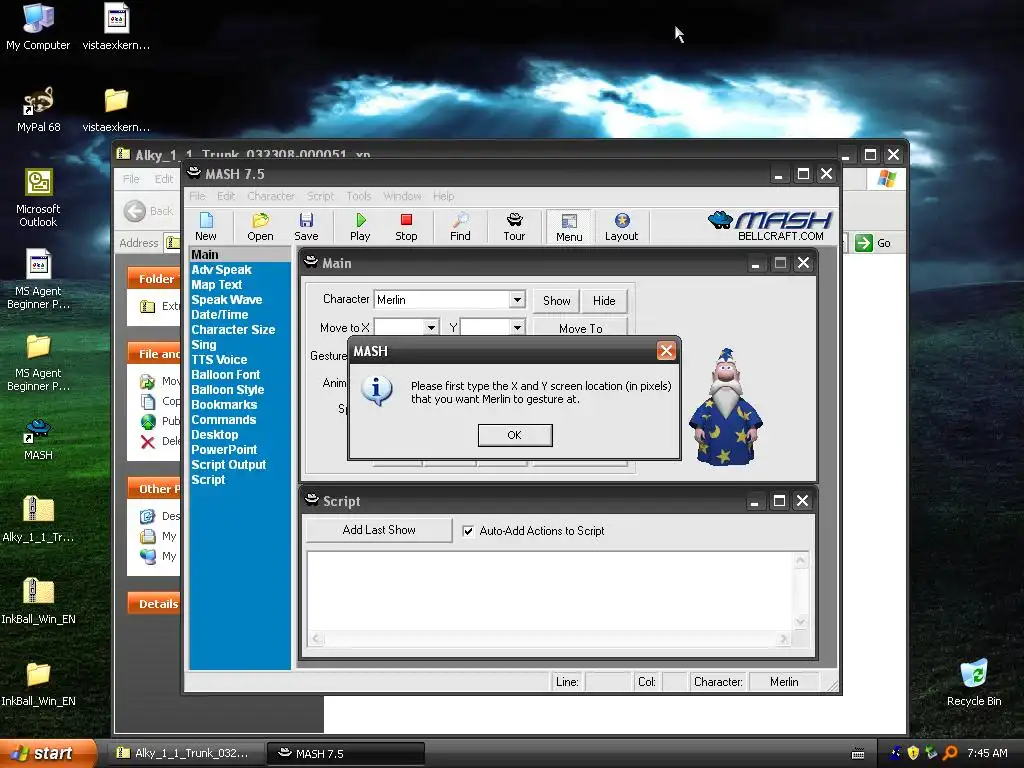Viewport: 1024px width, 768px height.
Task: Click the Back button in Explorer window
Action: pos(149,211)
